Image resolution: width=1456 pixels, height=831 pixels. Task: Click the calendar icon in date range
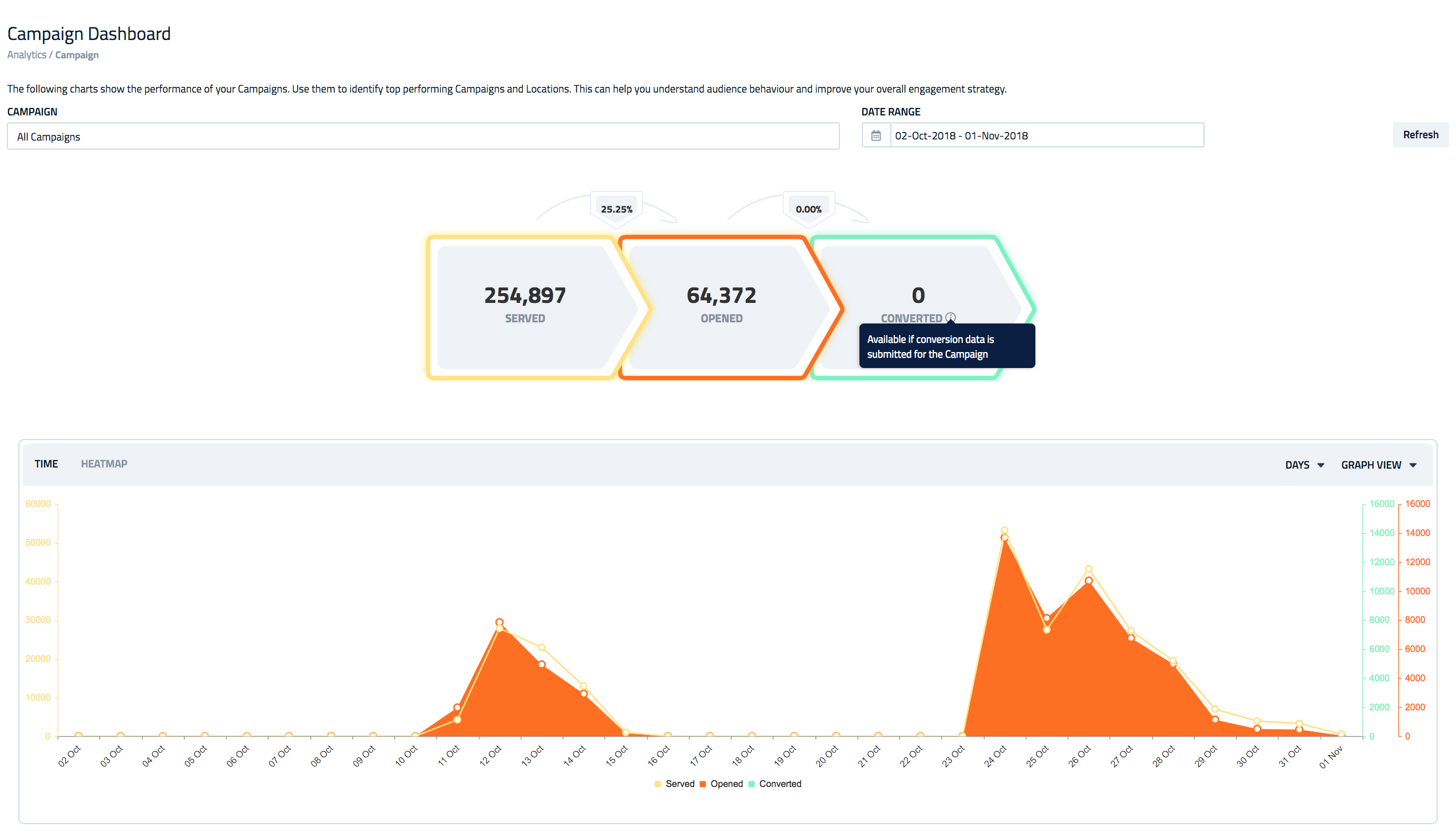click(875, 135)
